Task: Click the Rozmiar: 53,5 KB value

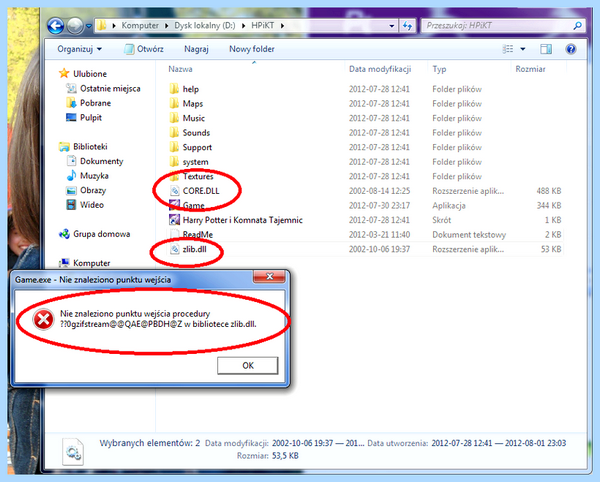Action: pos(285,456)
